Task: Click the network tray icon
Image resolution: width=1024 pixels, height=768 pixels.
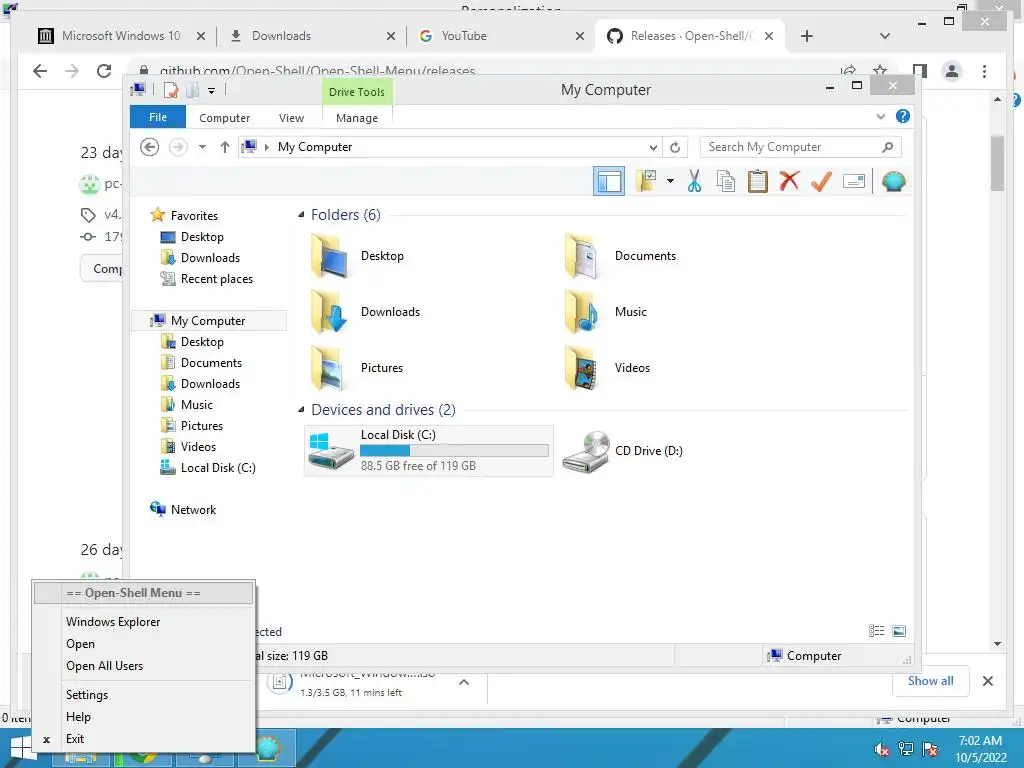Action: (906, 749)
